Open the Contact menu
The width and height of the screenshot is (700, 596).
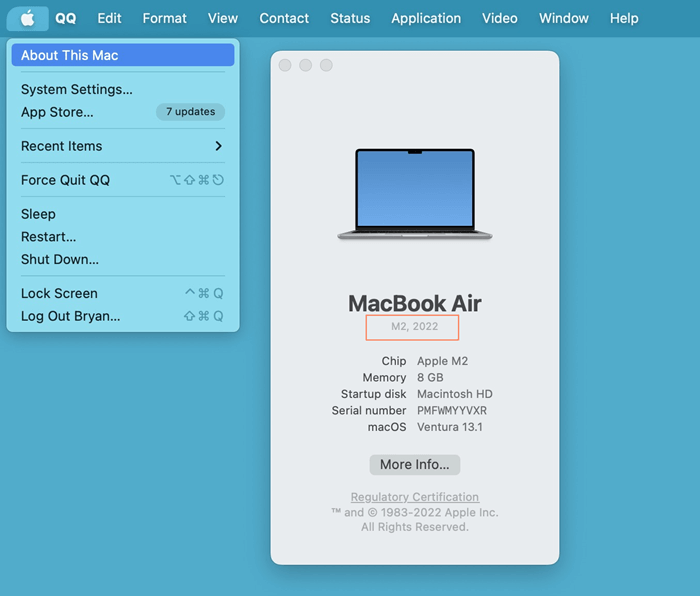pos(284,18)
